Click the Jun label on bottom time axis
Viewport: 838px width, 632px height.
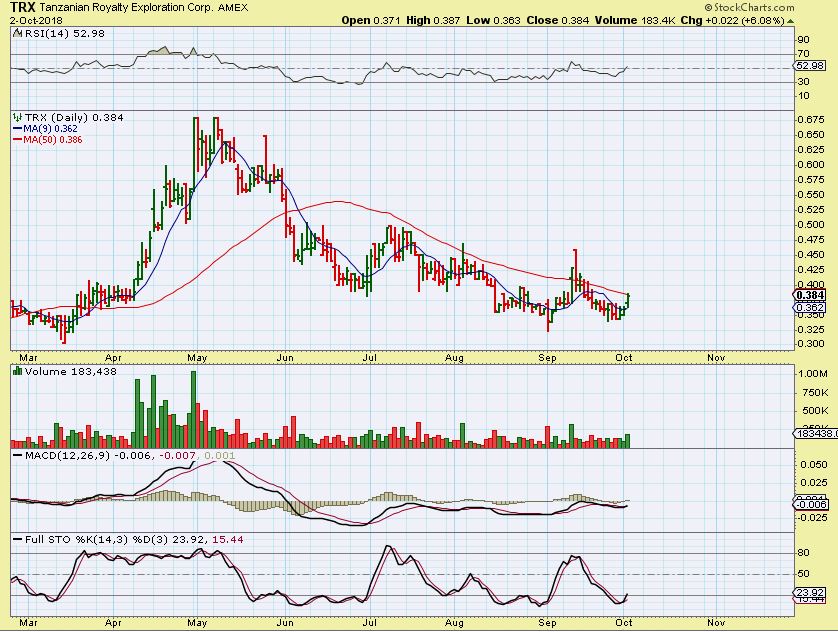click(x=285, y=622)
